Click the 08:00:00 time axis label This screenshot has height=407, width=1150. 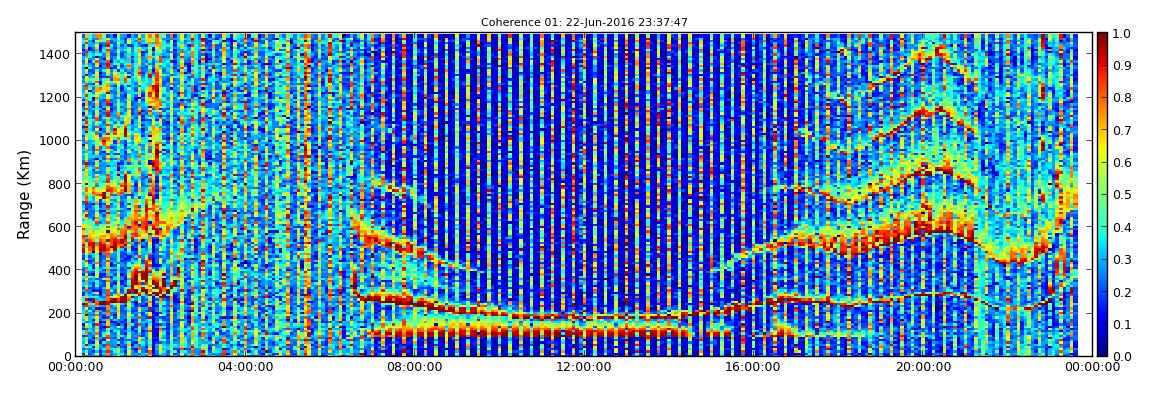413,367
